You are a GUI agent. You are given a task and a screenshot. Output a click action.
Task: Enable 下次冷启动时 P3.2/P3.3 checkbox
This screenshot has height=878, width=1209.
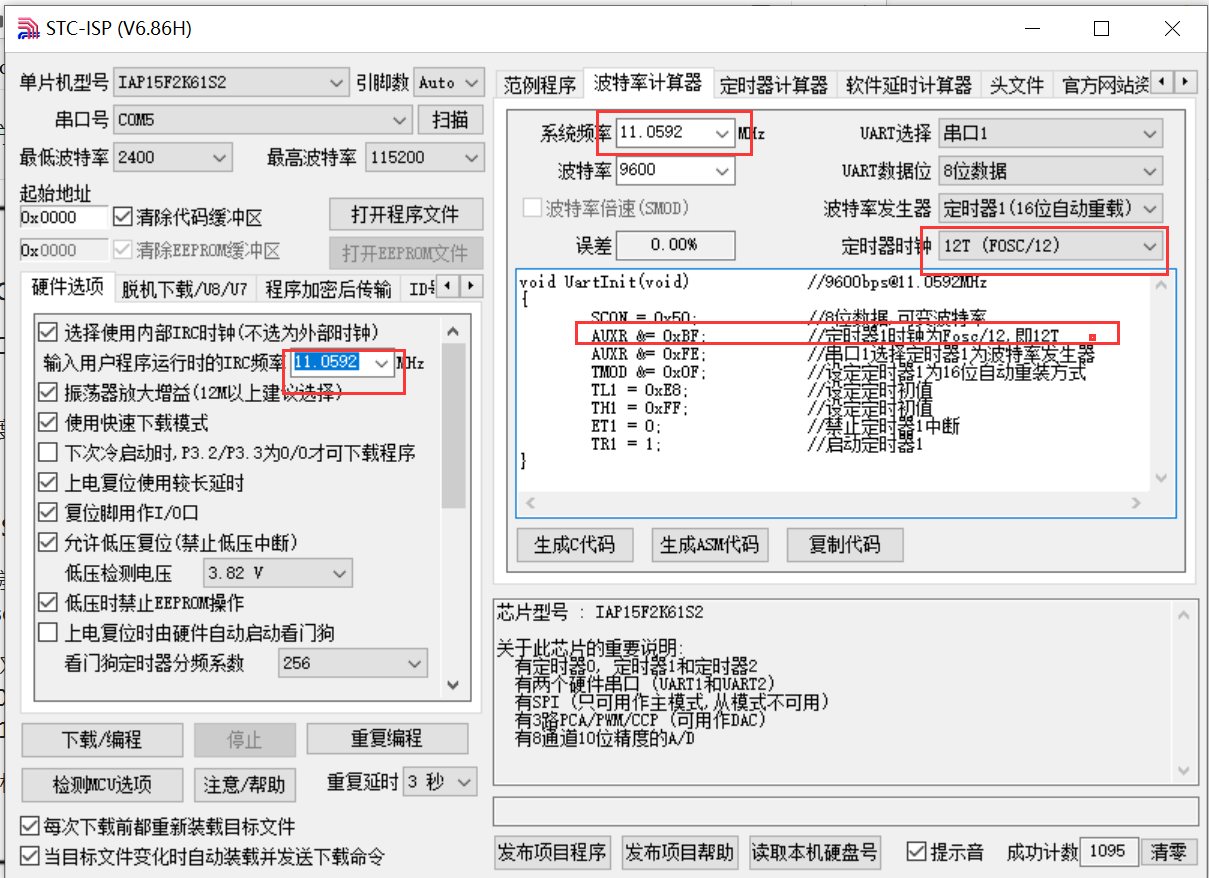pos(47,452)
